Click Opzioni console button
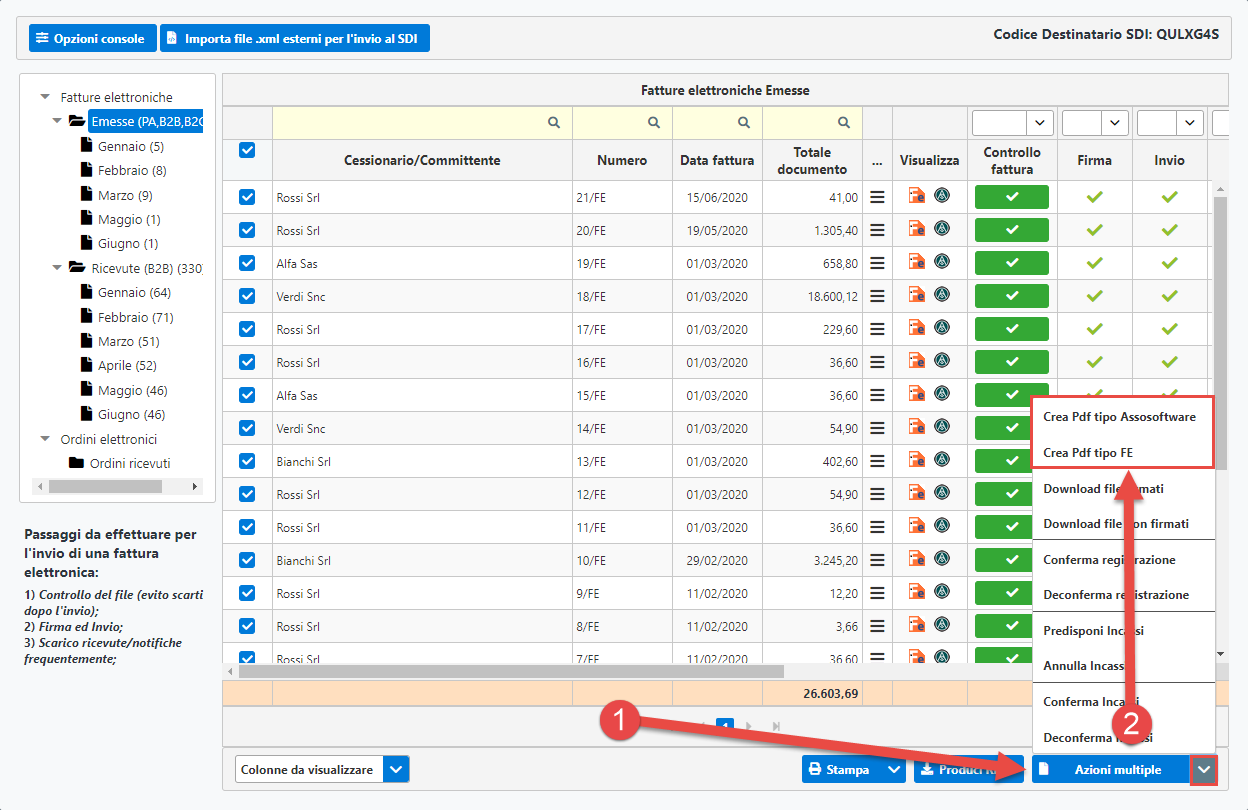Screen dimensions: 1248x810 [92, 38]
